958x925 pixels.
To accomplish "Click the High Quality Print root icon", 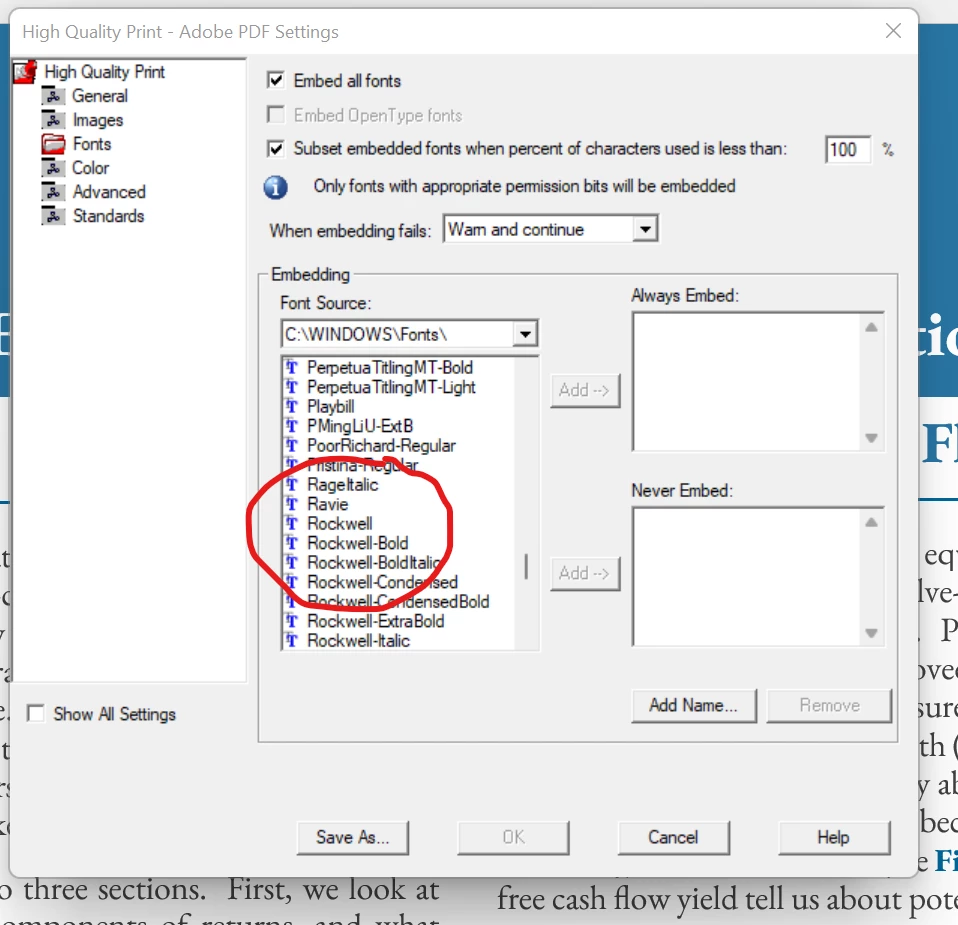I will pyautogui.click(x=25, y=72).
